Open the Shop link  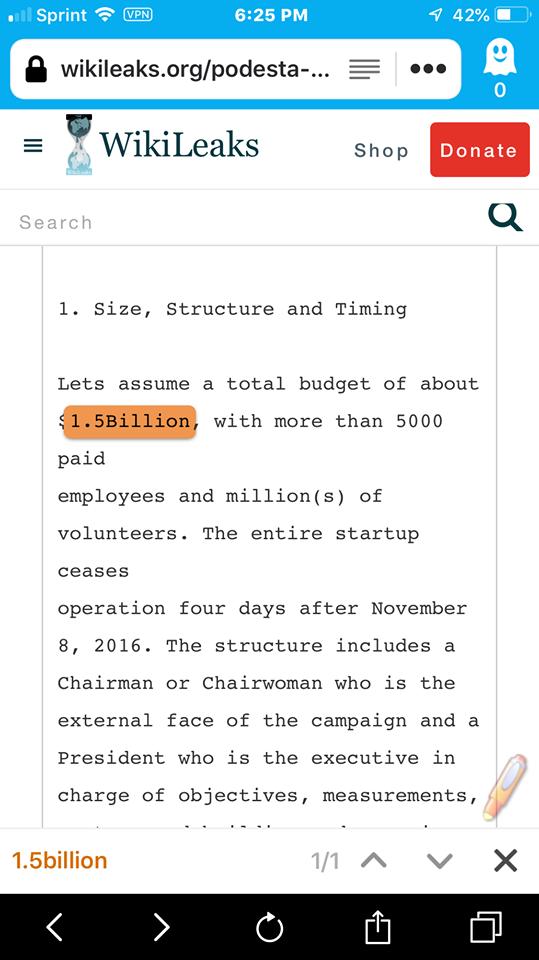(x=381, y=151)
